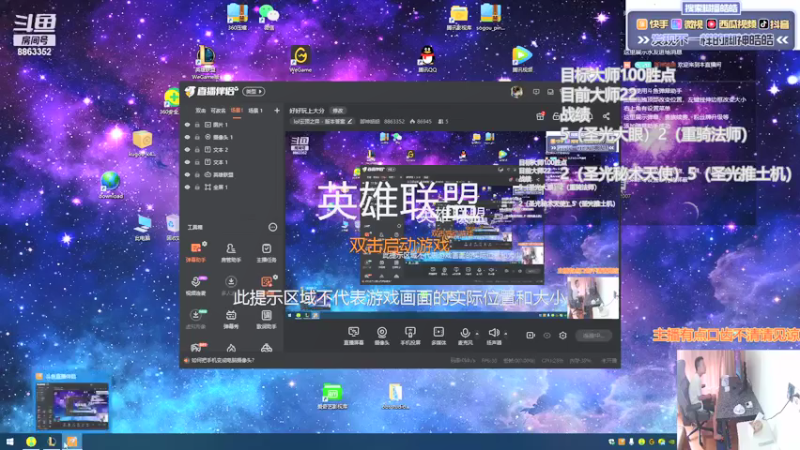
Task: Open the first tab in the scene bar
Action: [x=200, y=110]
